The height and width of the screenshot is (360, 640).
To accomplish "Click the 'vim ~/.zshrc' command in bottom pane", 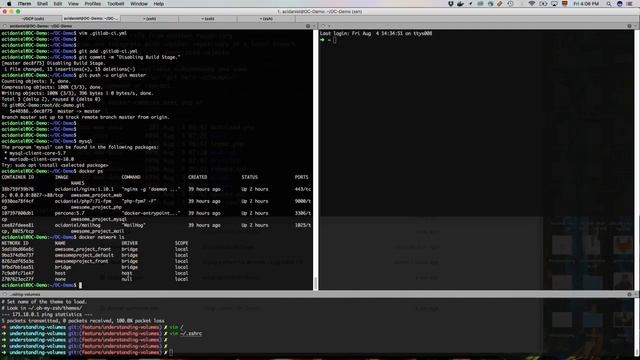I will tap(186, 333).
